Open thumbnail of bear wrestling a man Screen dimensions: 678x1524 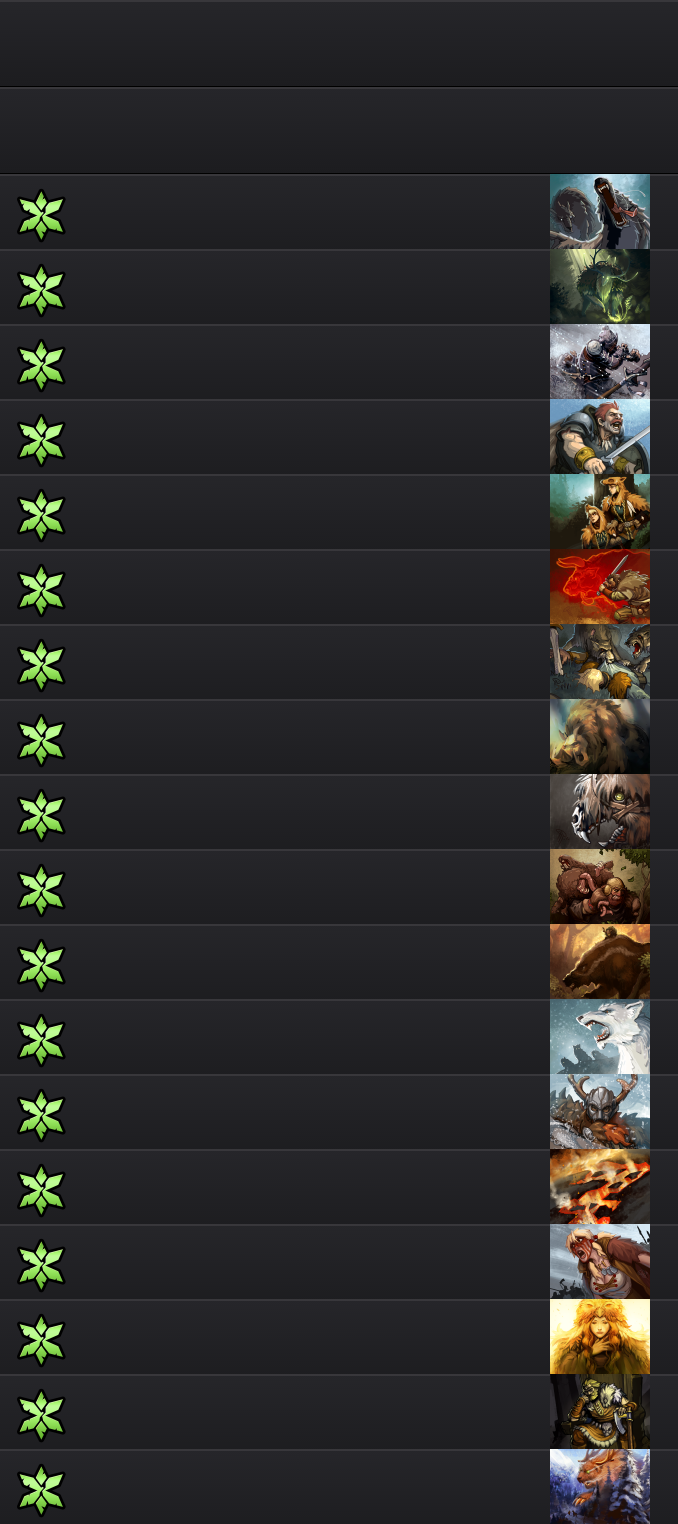[600, 887]
